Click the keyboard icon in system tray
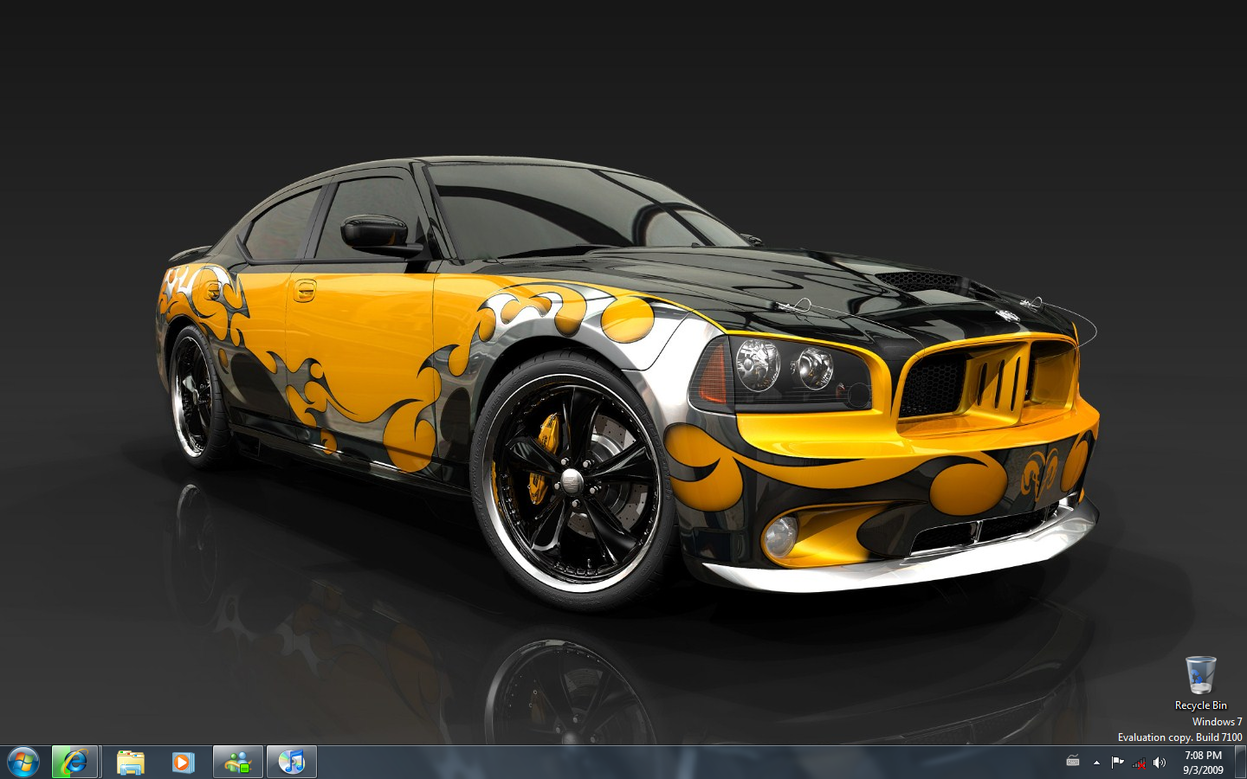The width and height of the screenshot is (1247, 779). [x=1073, y=762]
